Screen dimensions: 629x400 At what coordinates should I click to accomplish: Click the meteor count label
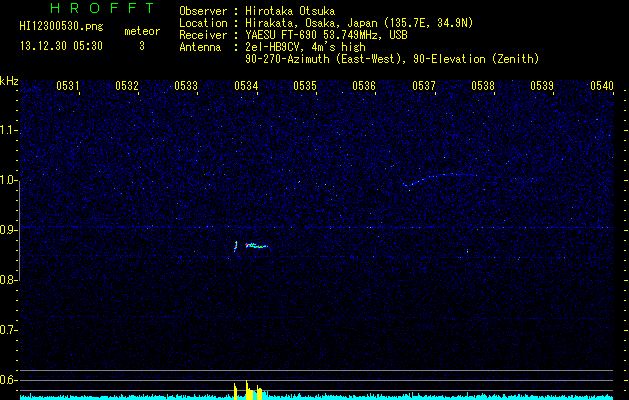(x=142, y=31)
